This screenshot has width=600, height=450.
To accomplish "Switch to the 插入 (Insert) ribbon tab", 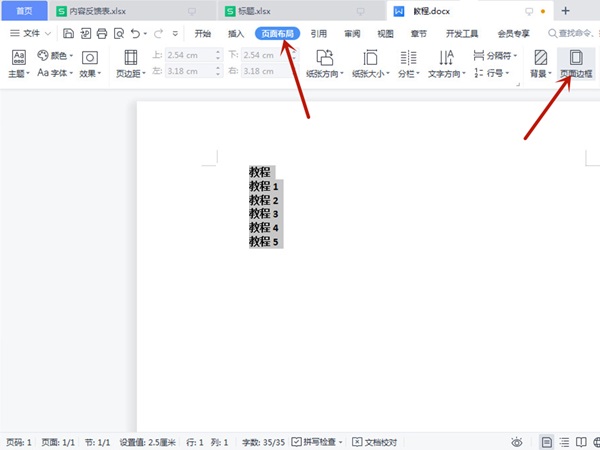I will click(x=236, y=33).
